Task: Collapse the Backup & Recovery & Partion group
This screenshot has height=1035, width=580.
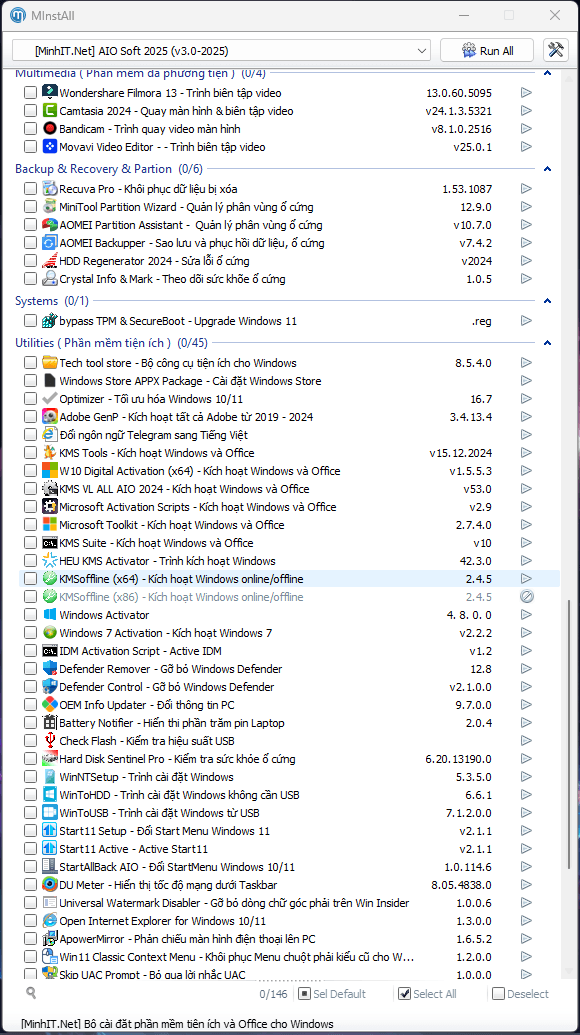Action: coord(546,170)
